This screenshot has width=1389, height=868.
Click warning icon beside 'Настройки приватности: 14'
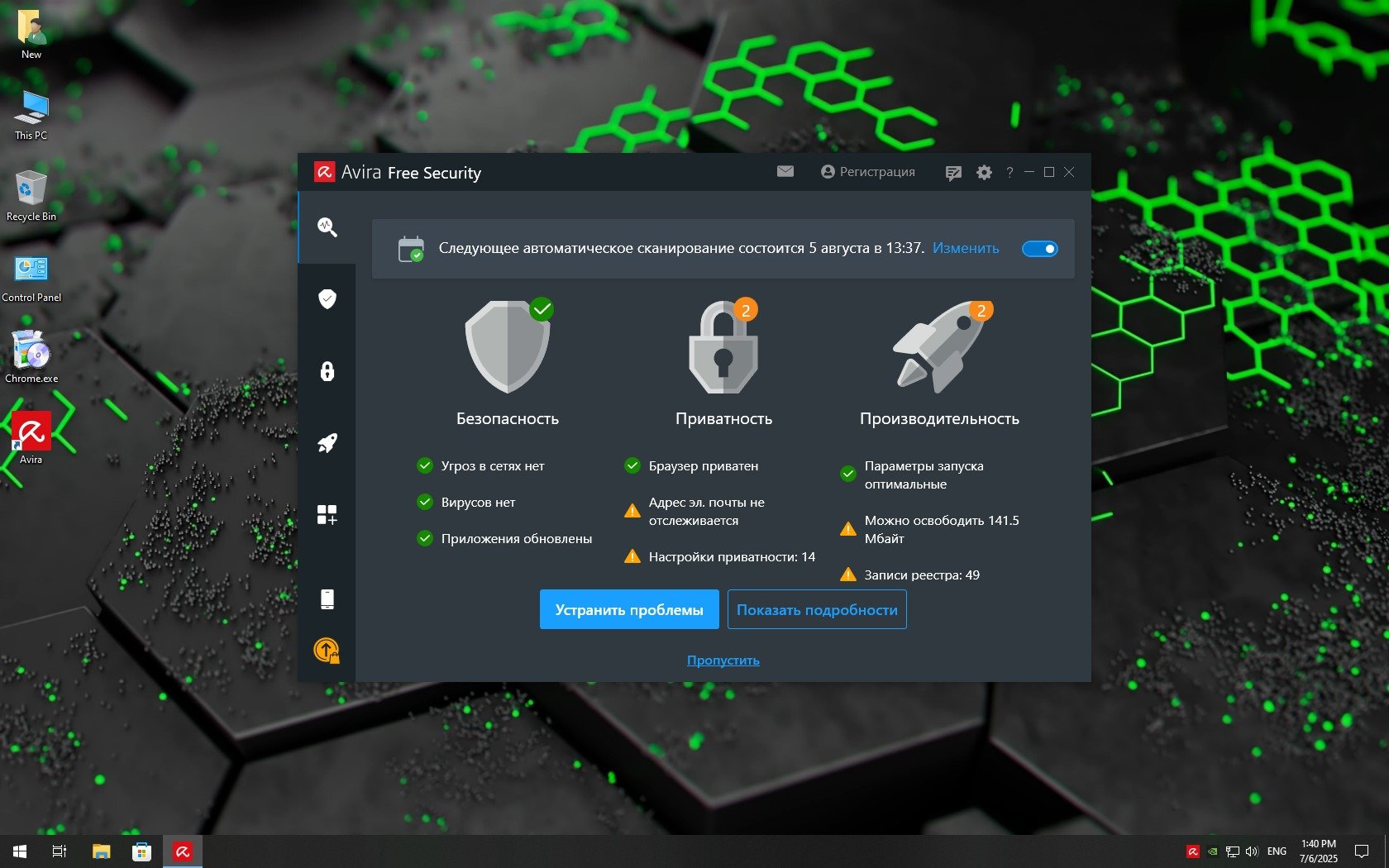pyautogui.click(x=632, y=556)
